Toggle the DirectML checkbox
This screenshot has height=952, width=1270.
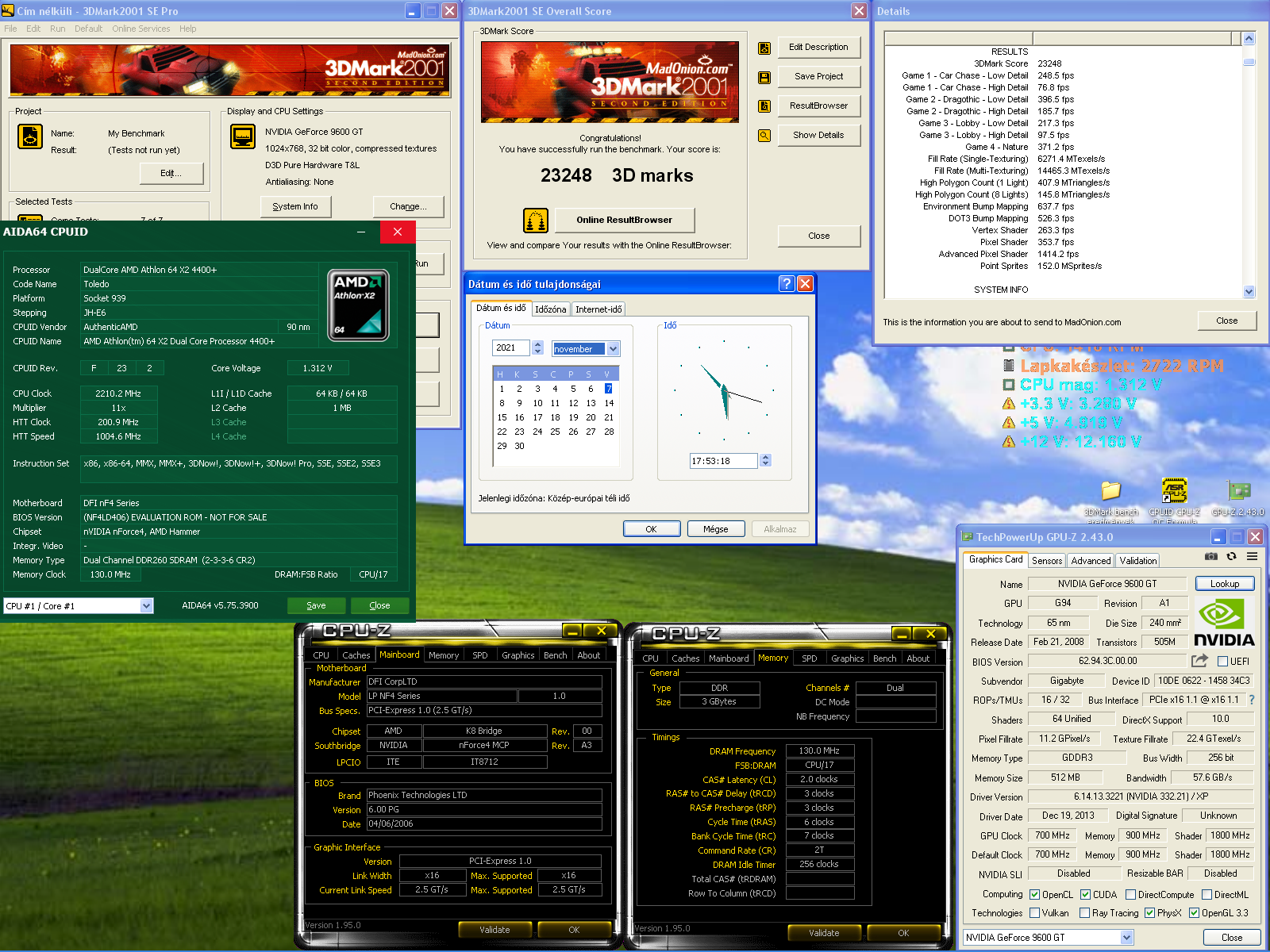pyautogui.click(x=1206, y=894)
